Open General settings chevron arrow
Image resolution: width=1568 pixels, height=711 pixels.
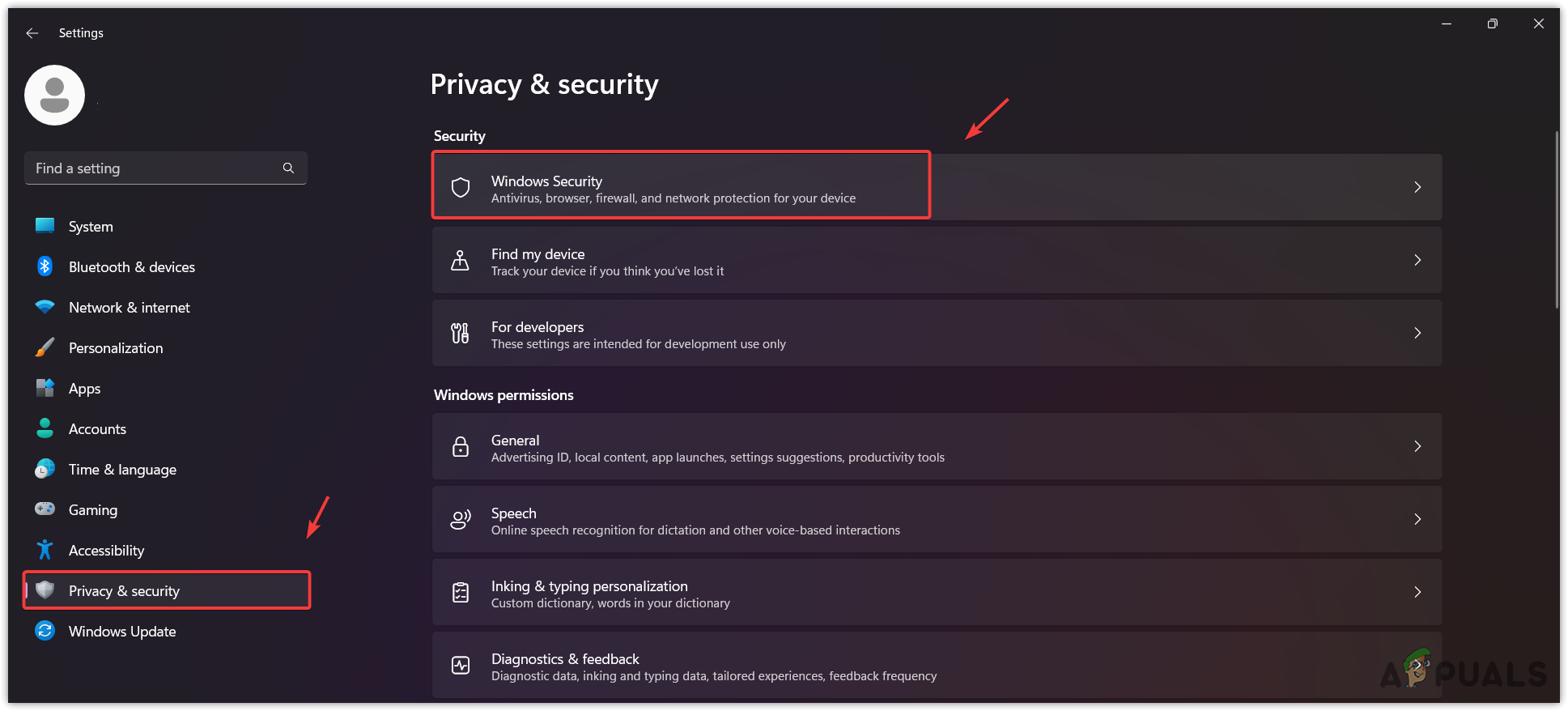tap(1417, 446)
